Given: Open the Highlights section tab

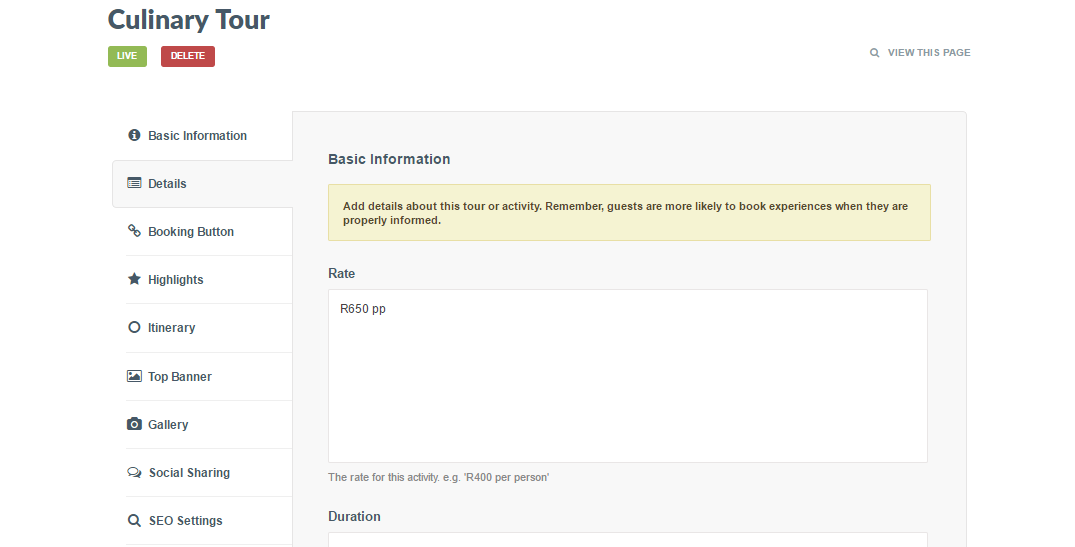Looking at the screenshot, I should 176,280.
